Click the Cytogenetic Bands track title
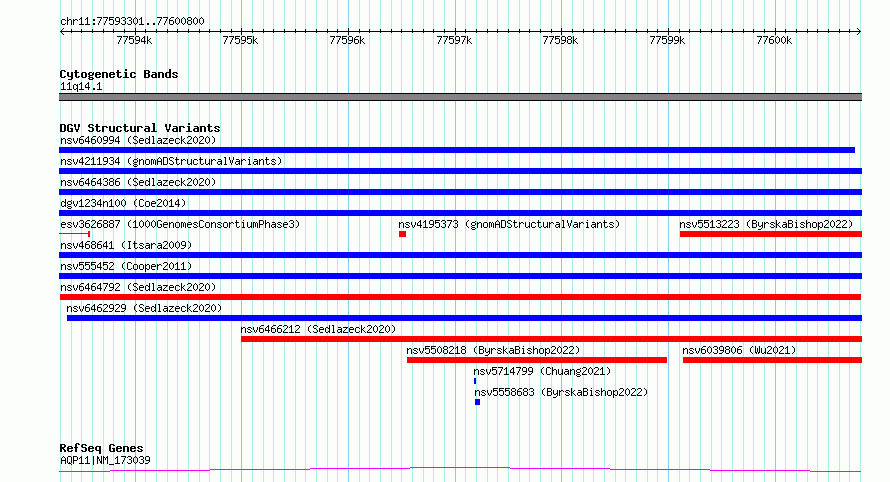This screenshot has height=482, width=890. click(x=119, y=74)
